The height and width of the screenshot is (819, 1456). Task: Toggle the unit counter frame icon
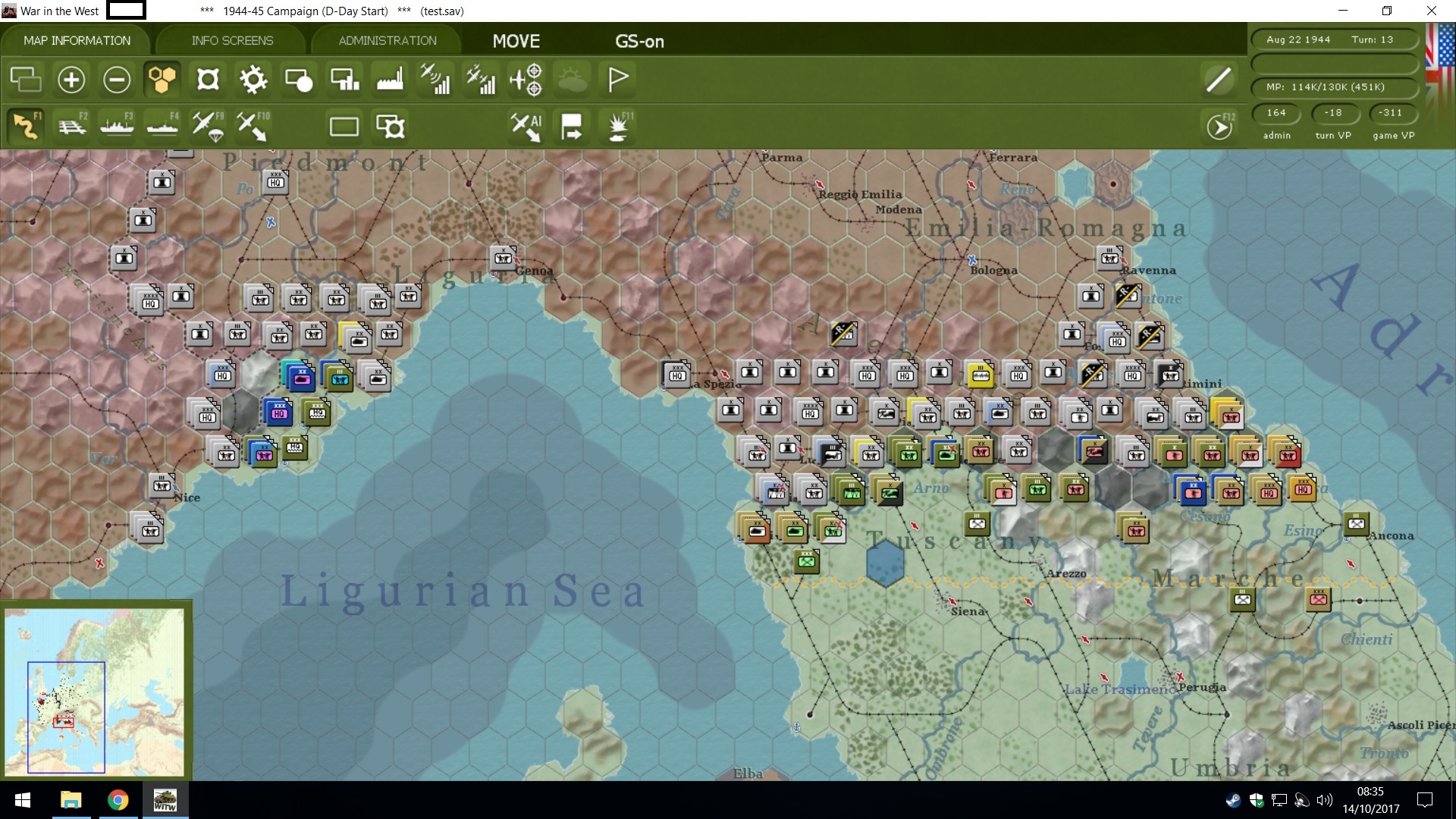pyautogui.click(x=208, y=79)
